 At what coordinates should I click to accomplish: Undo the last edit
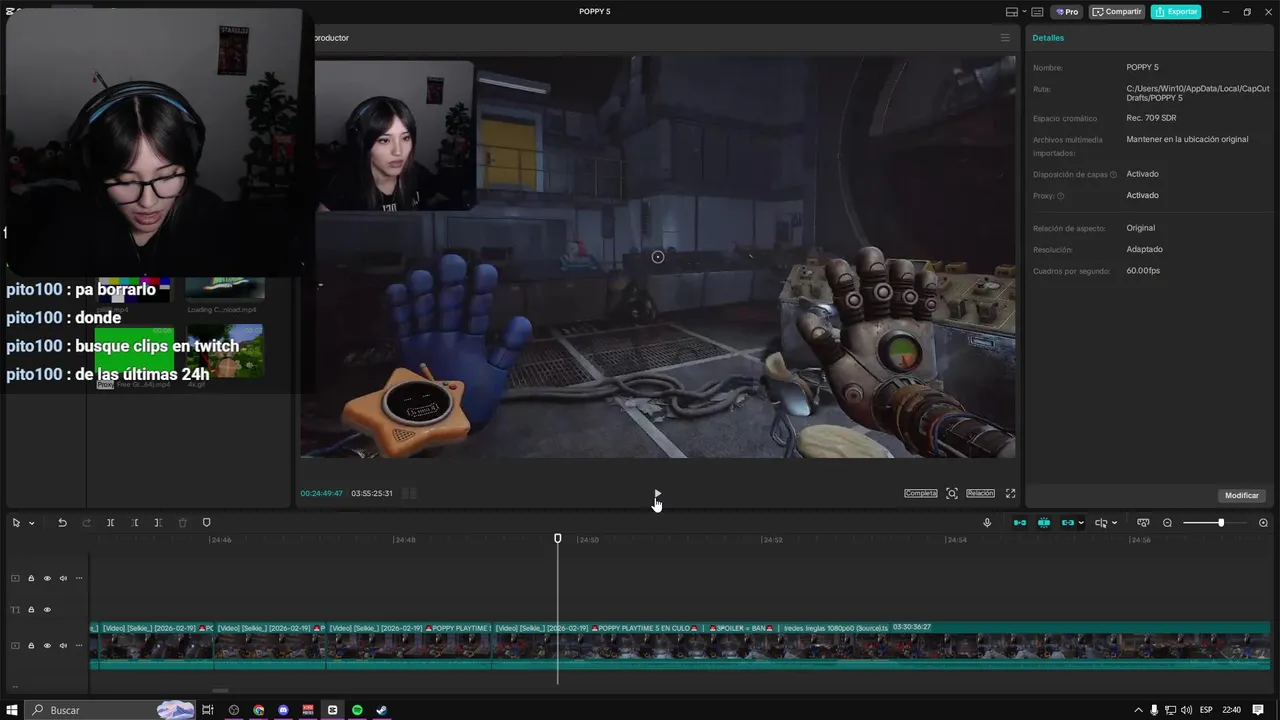click(62, 523)
